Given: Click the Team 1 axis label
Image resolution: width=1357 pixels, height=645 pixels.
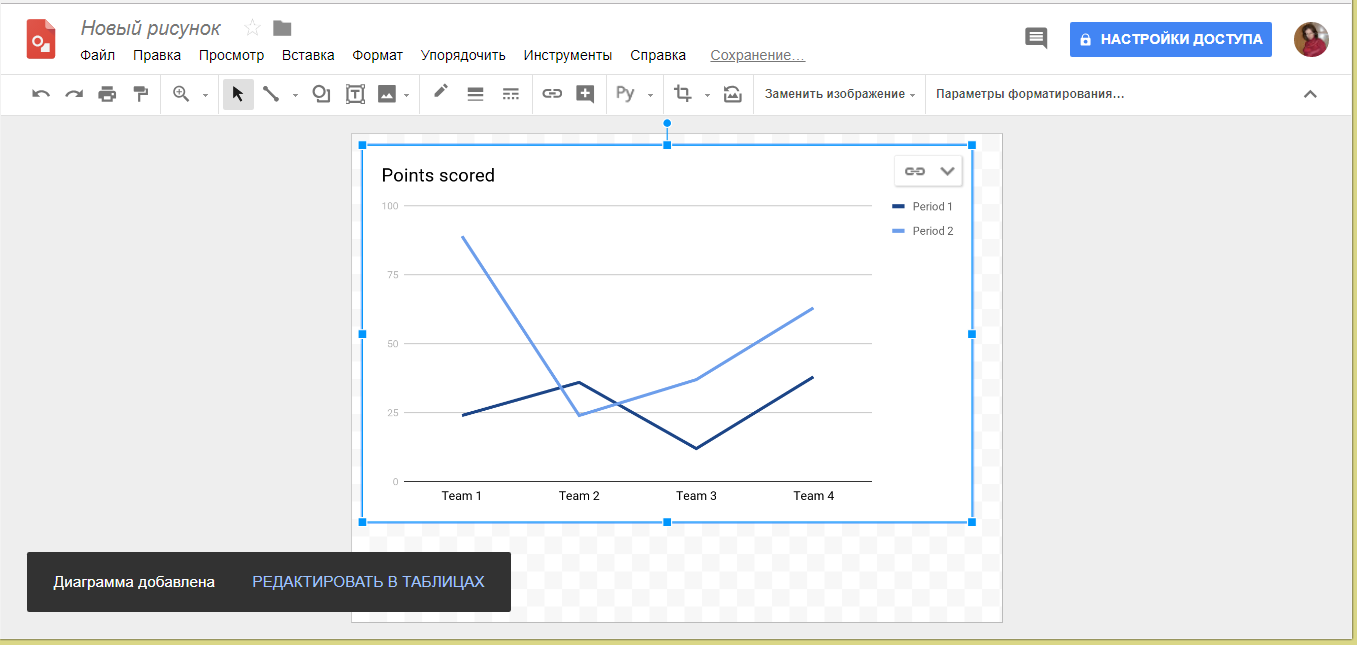Looking at the screenshot, I should [x=462, y=496].
